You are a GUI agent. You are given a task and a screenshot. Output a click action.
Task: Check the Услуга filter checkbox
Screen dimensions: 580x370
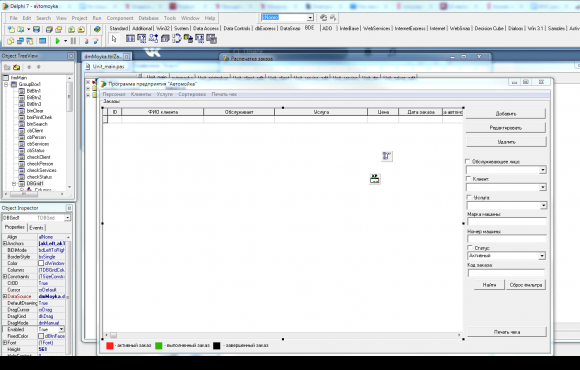click(x=469, y=197)
